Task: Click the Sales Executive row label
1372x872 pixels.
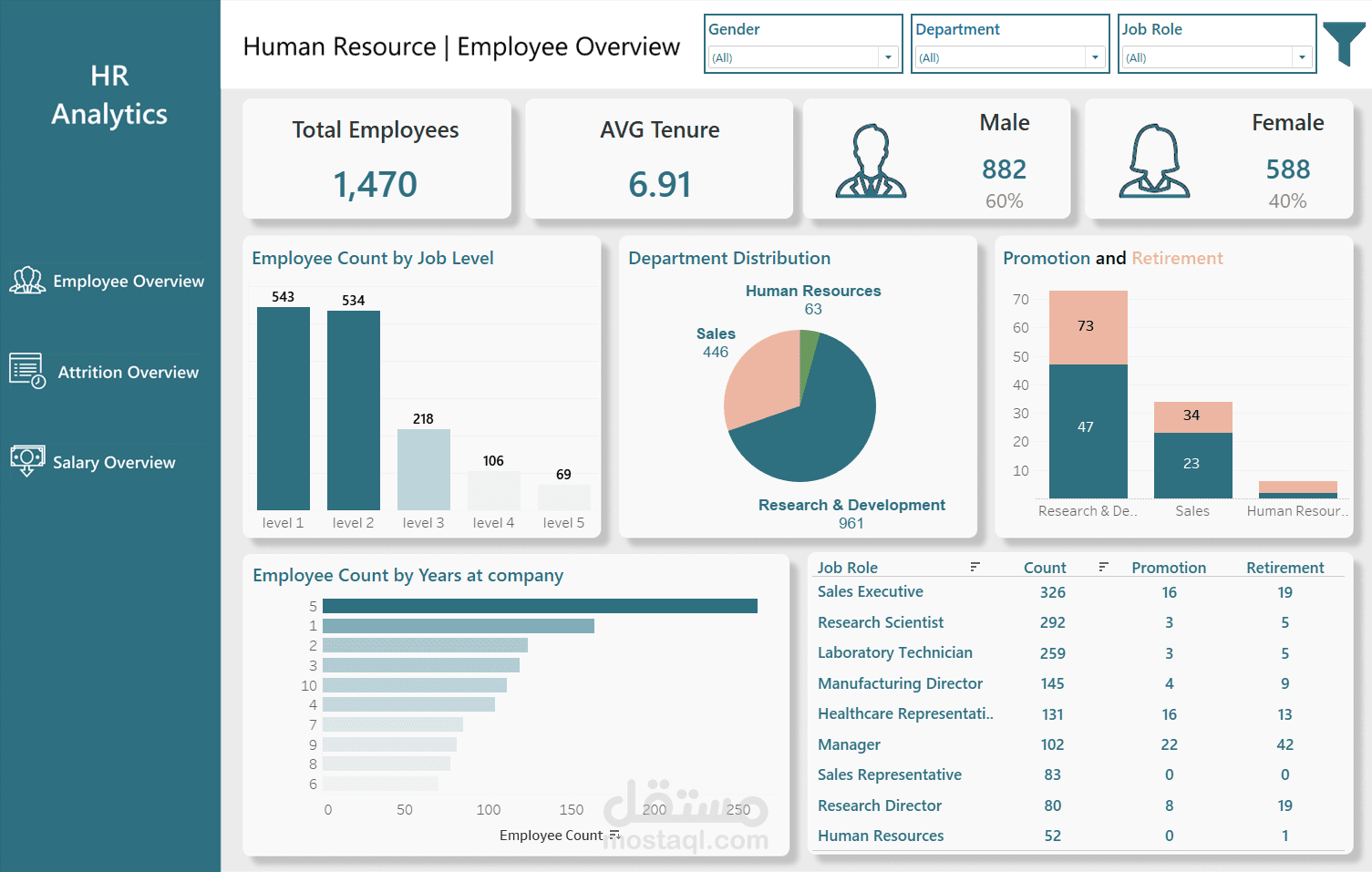Action: tap(871, 591)
